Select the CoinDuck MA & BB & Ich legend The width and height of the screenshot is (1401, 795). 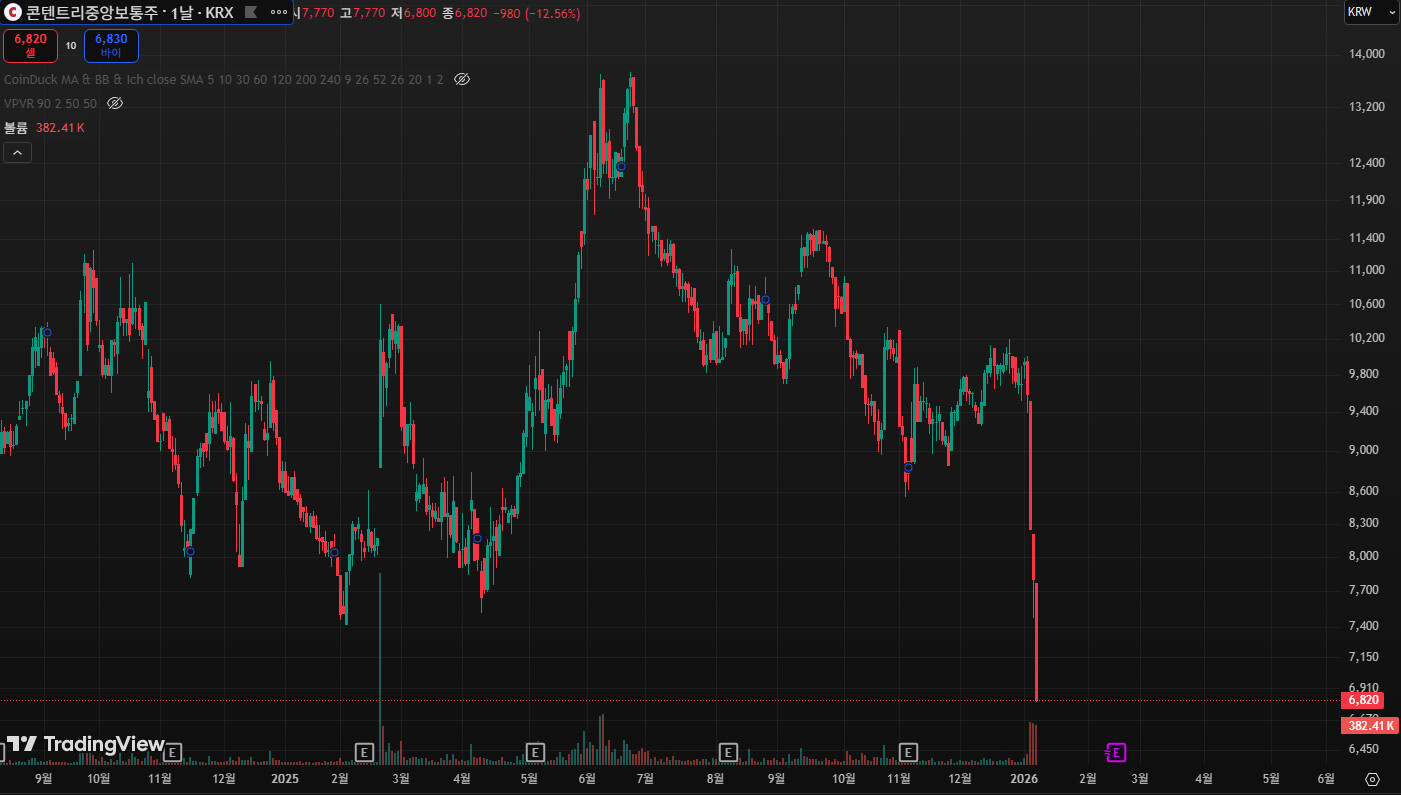point(224,79)
